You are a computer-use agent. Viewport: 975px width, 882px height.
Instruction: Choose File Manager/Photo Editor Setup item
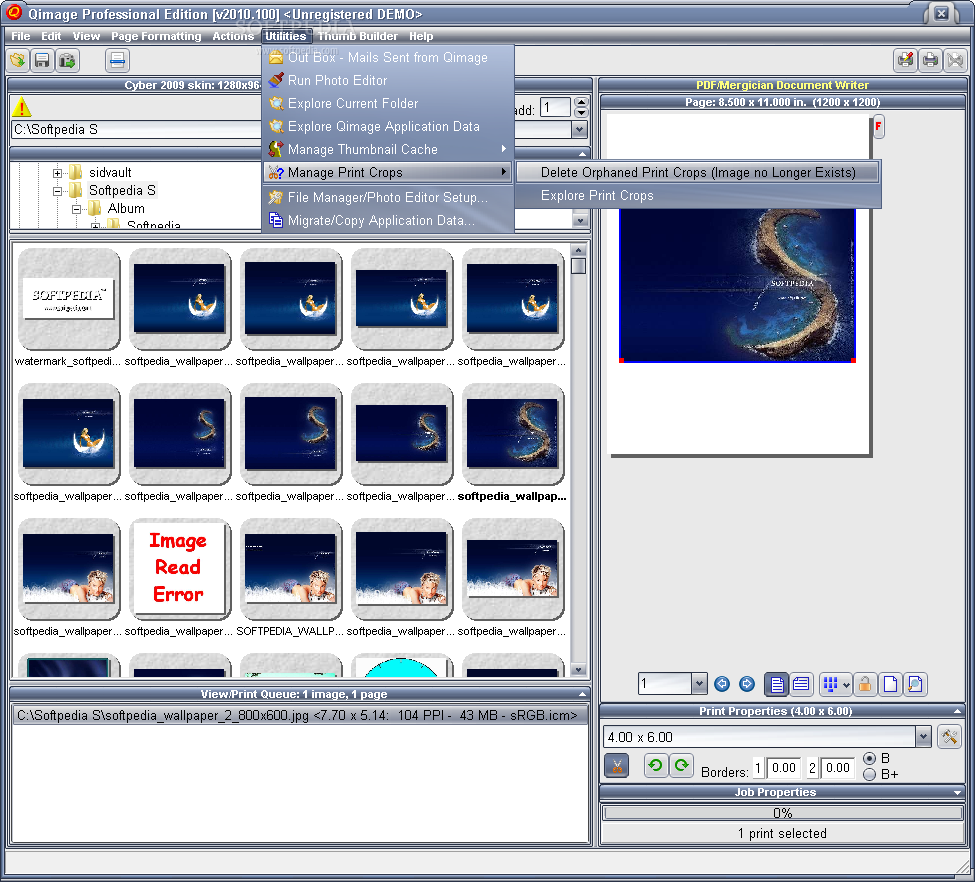pos(388,197)
